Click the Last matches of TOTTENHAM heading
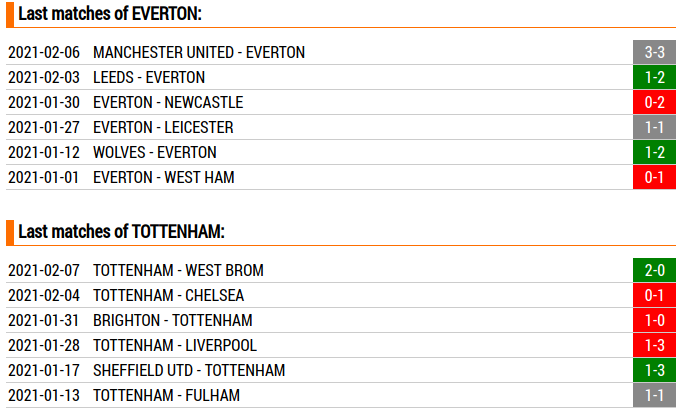 pos(121,232)
